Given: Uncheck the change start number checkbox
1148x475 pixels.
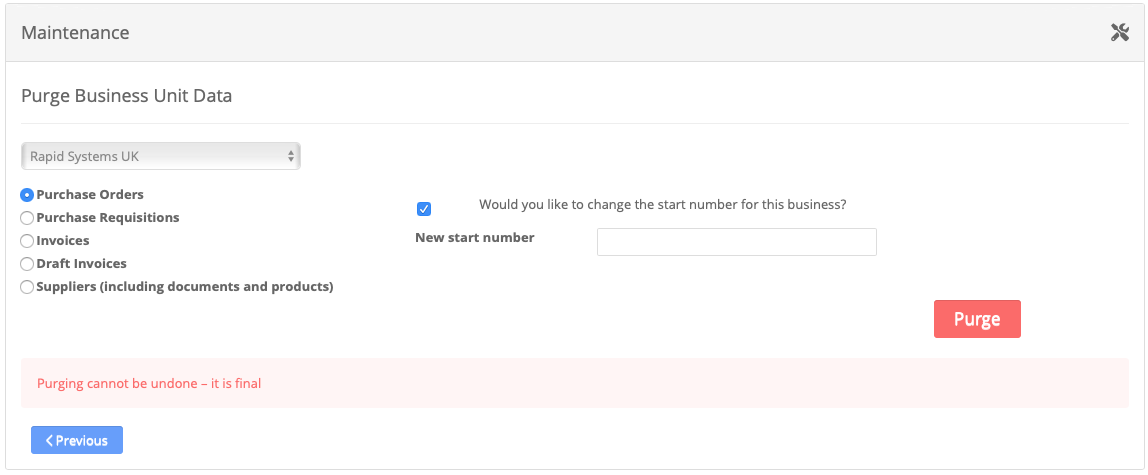Looking at the screenshot, I should pos(424,209).
